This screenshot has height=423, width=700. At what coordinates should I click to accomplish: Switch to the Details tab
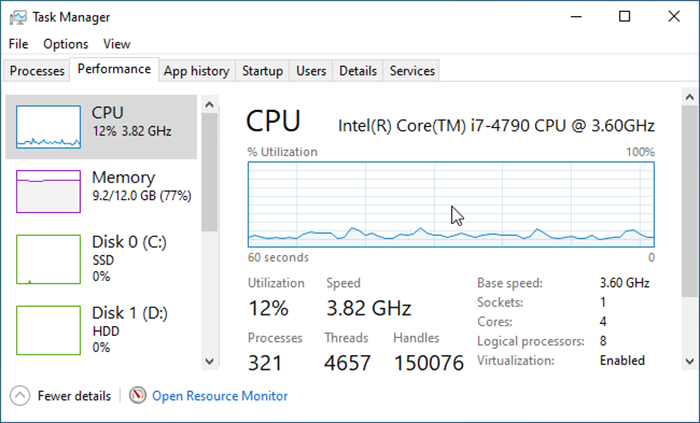tap(358, 70)
